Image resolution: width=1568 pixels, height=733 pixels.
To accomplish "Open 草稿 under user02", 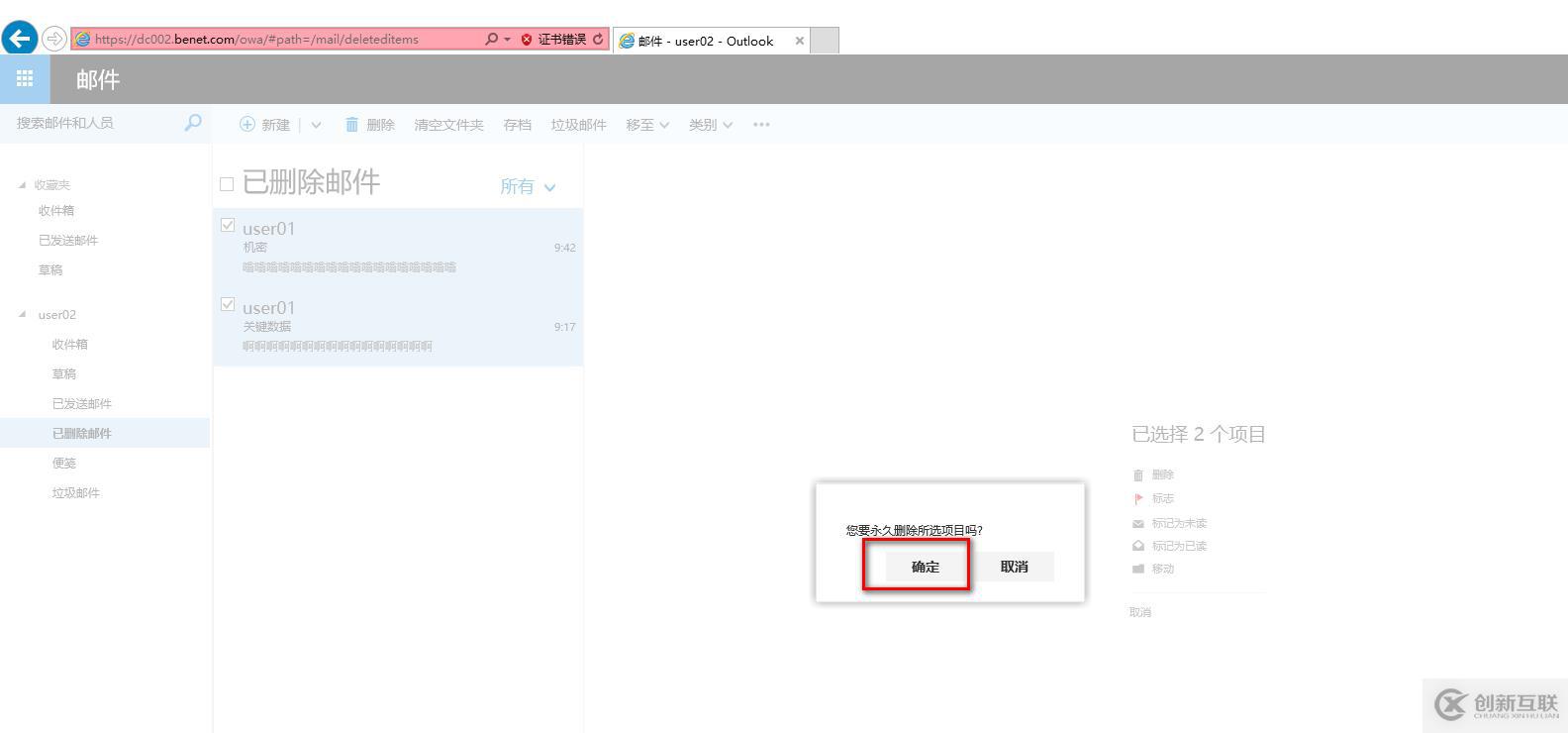I will [x=64, y=373].
